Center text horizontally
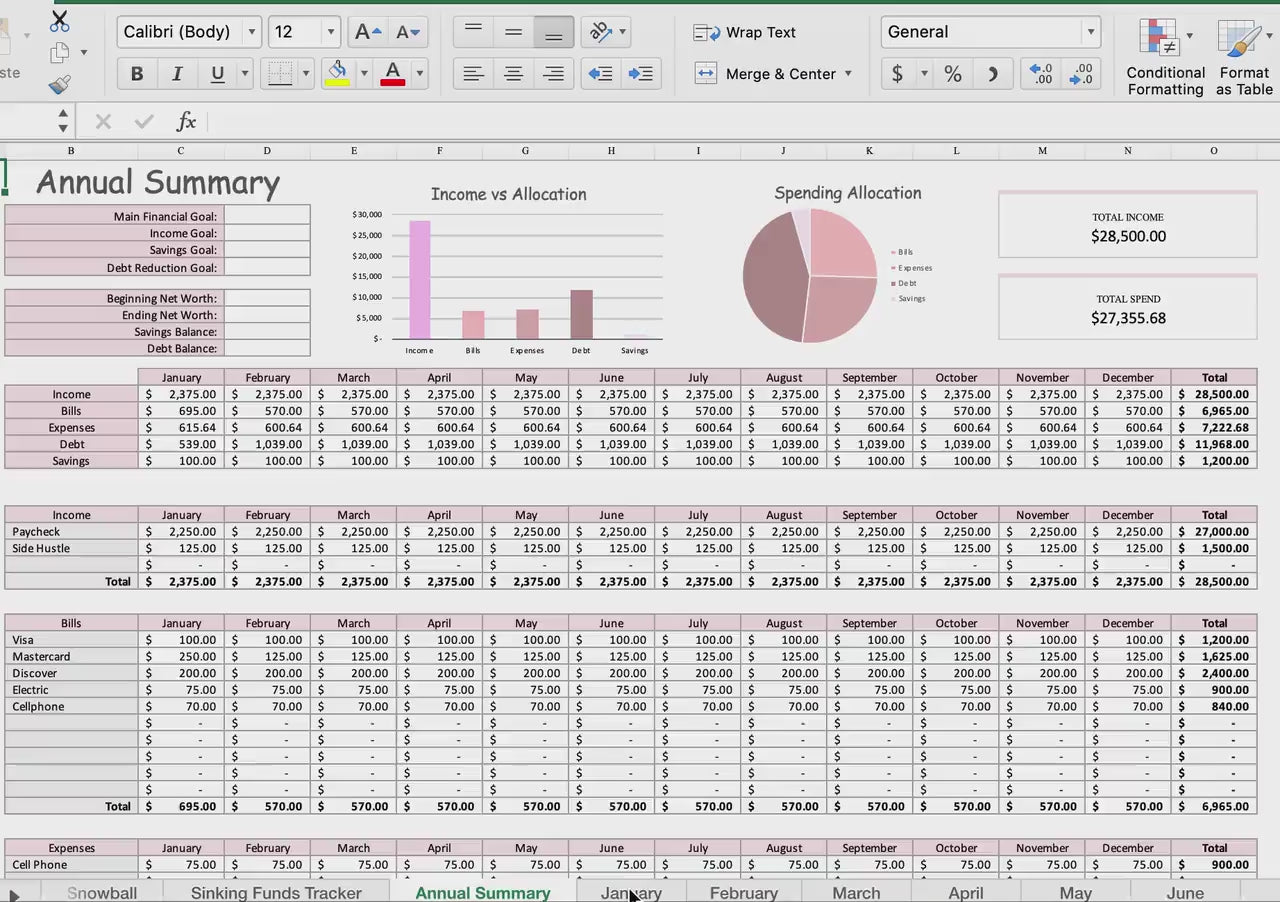The image size is (1280, 902). coord(513,73)
